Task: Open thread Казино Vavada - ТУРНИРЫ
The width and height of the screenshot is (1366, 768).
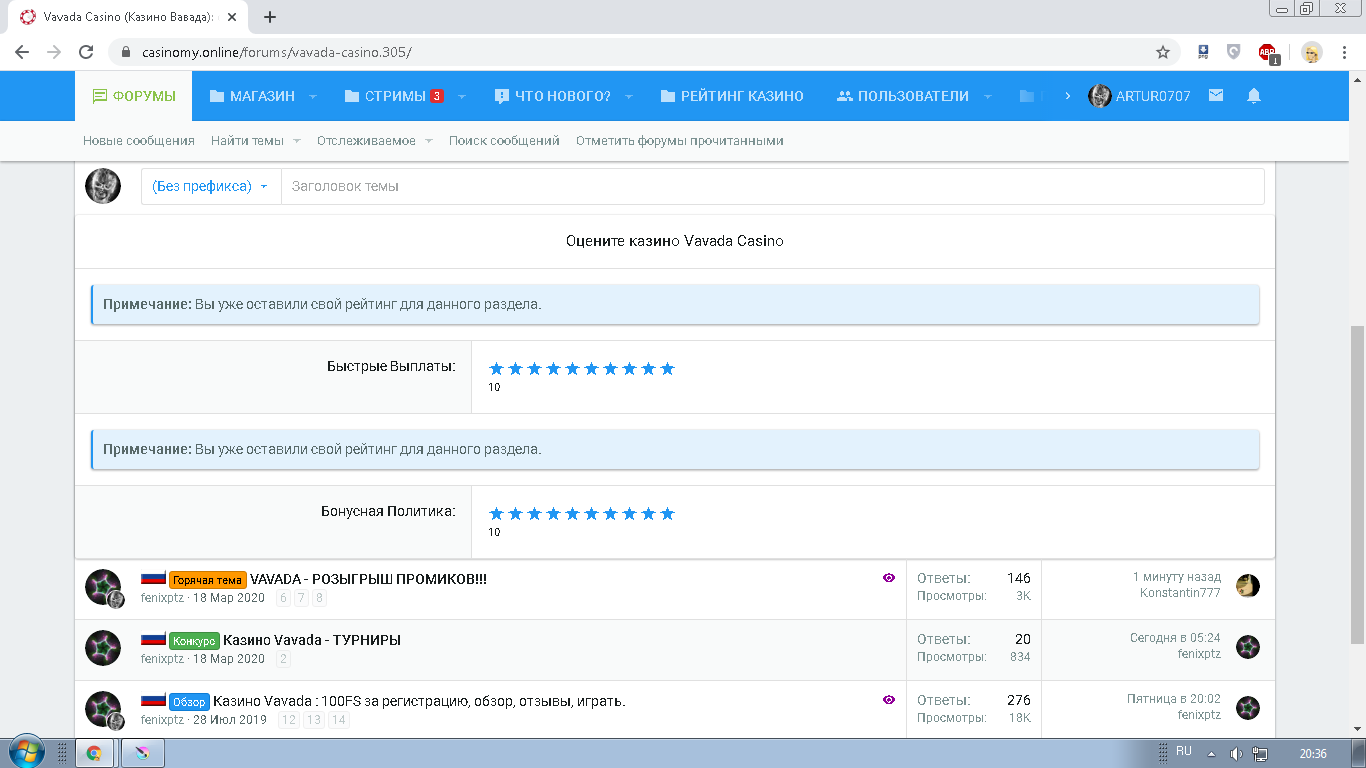Action: [312, 640]
